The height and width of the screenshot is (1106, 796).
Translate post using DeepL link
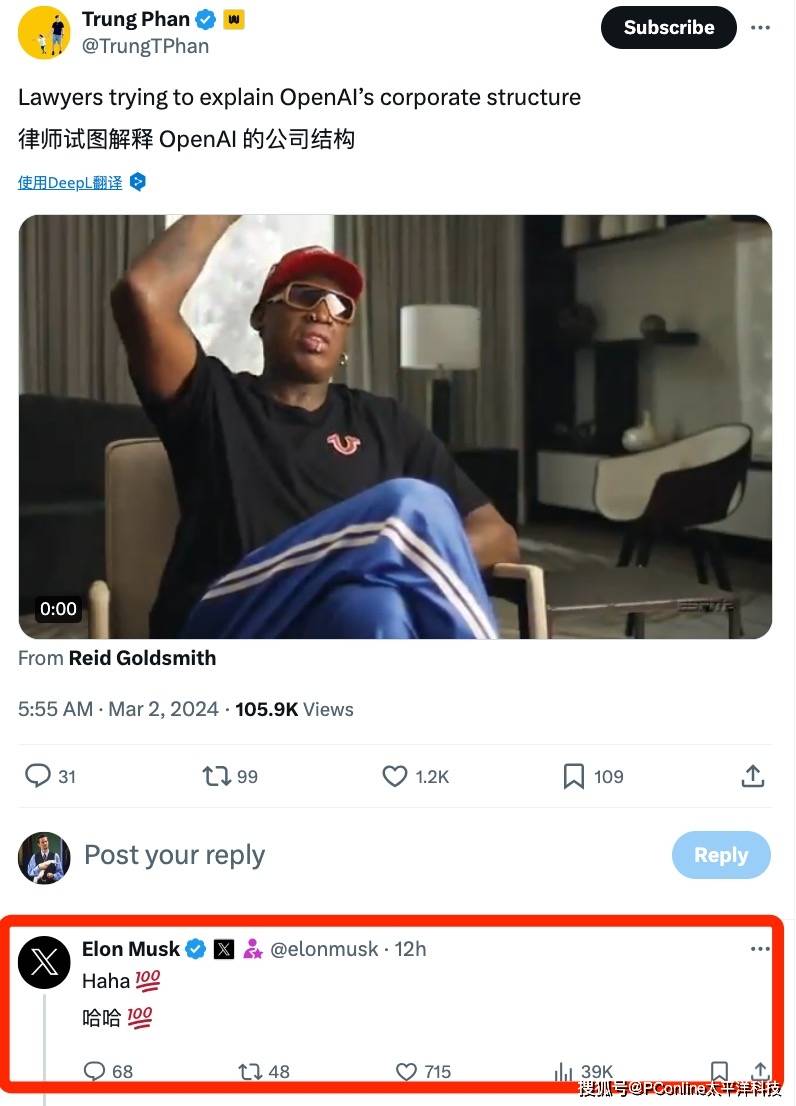(x=70, y=182)
